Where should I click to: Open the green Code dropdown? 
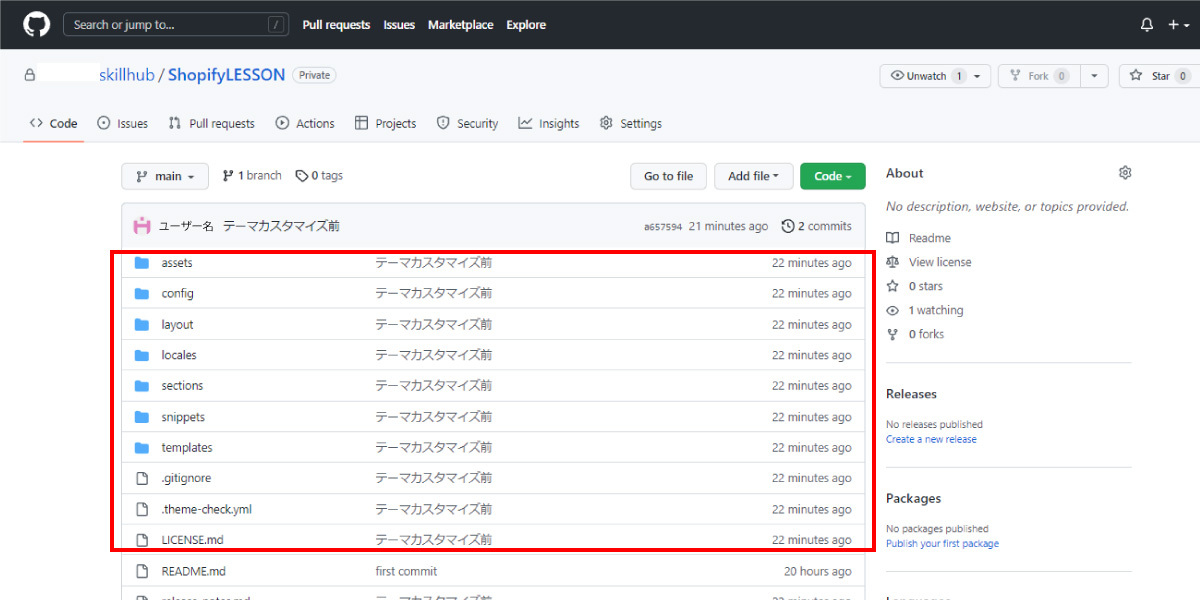(x=832, y=176)
